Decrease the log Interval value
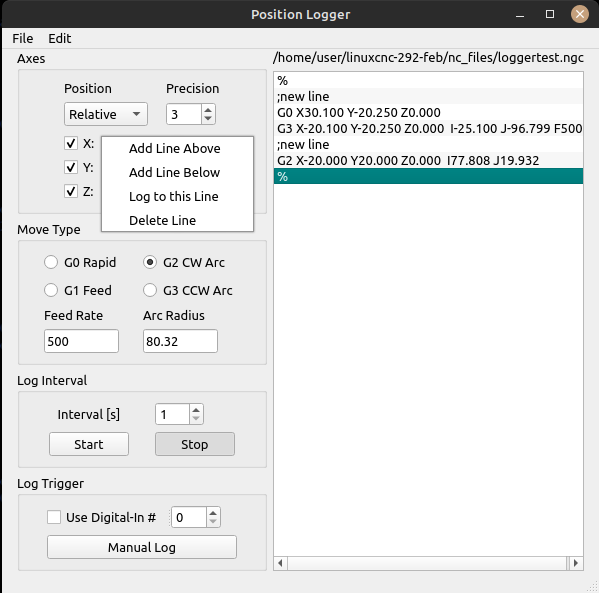599x593 pixels. click(196, 418)
